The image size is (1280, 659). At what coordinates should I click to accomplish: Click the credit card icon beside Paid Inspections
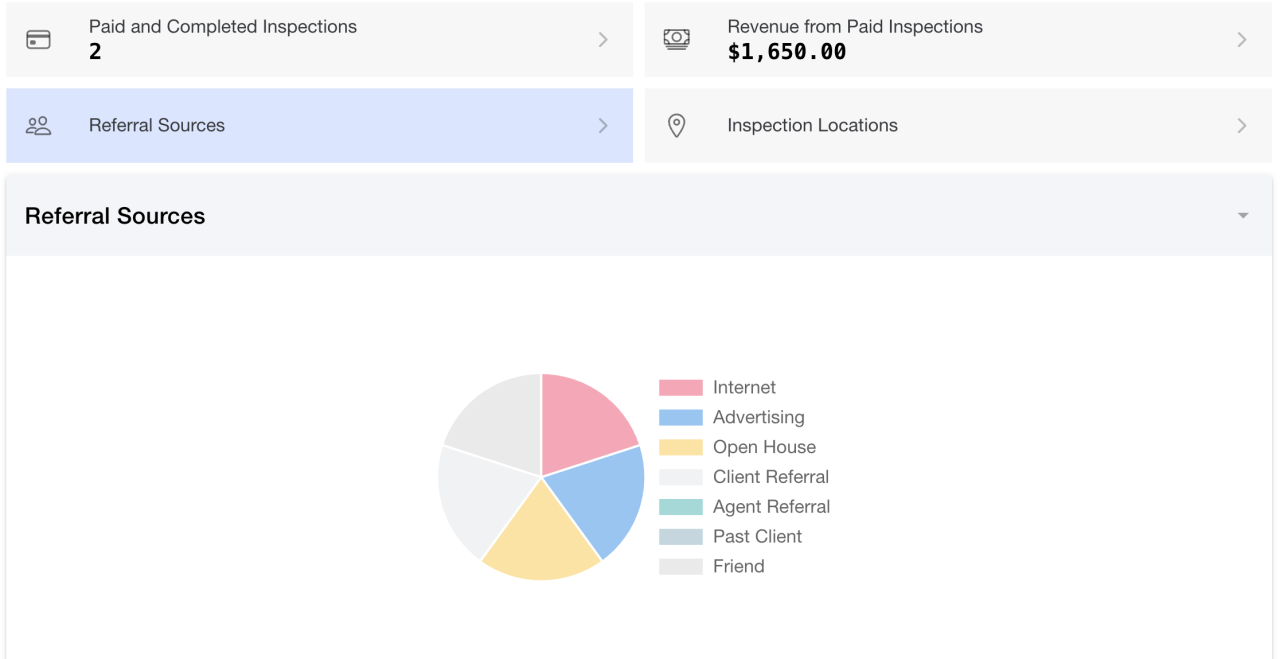[x=38, y=39]
